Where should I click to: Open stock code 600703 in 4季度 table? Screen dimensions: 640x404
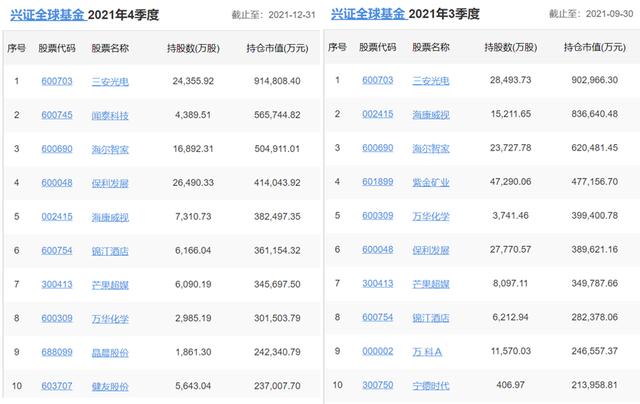[x=57, y=81]
